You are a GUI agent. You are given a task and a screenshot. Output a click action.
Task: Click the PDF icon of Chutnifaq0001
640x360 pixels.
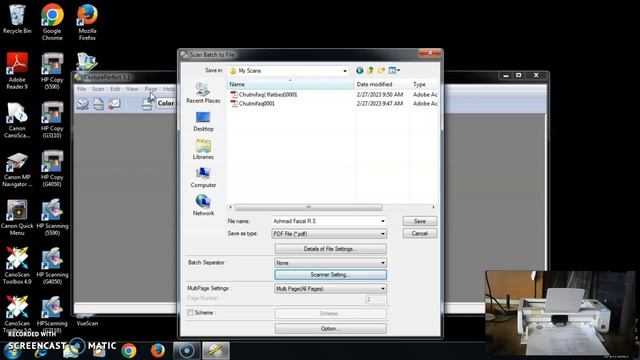234,103
